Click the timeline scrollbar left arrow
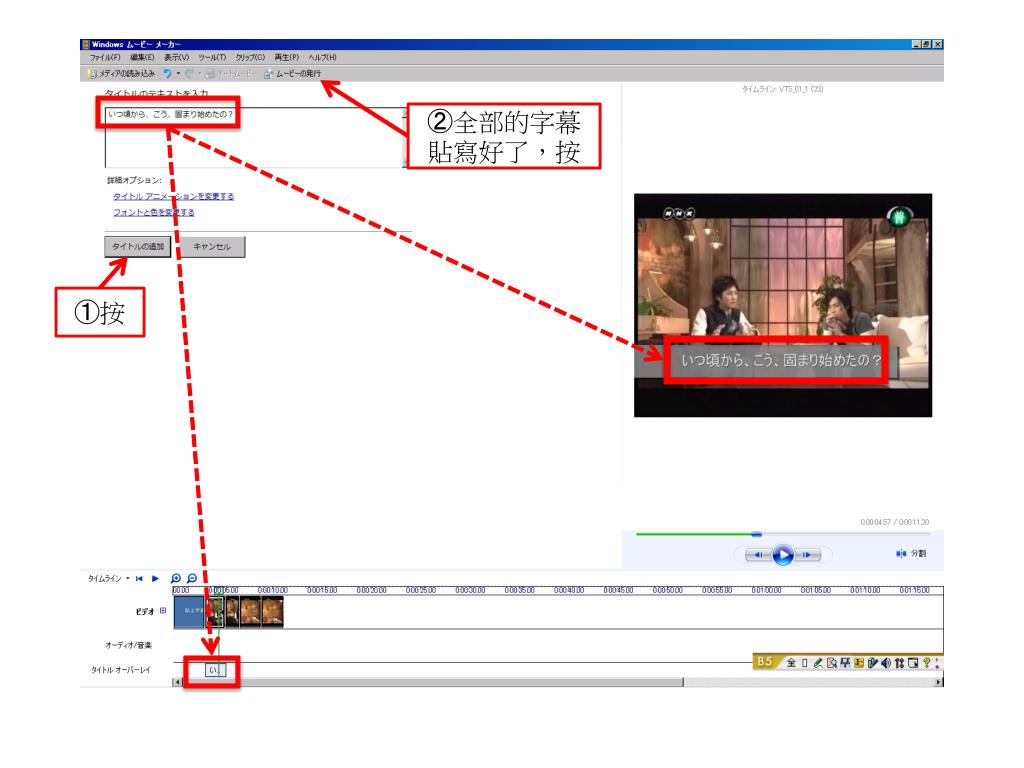The width and height of the screenshot is (1024, 768). [x=176, y=682]
